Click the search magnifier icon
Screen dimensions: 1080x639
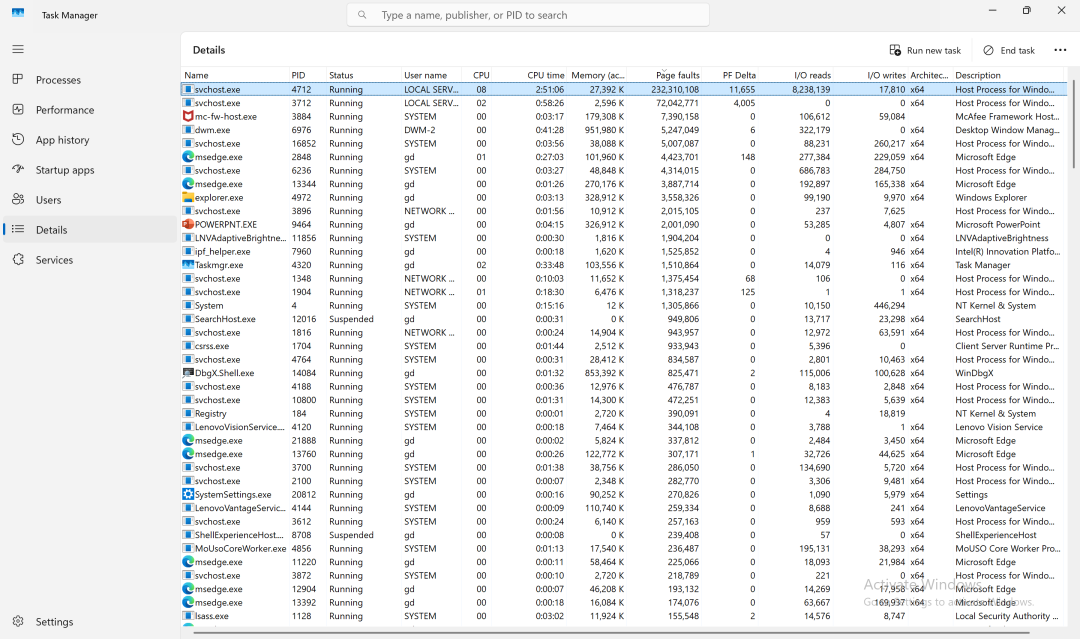pos(362,14)
